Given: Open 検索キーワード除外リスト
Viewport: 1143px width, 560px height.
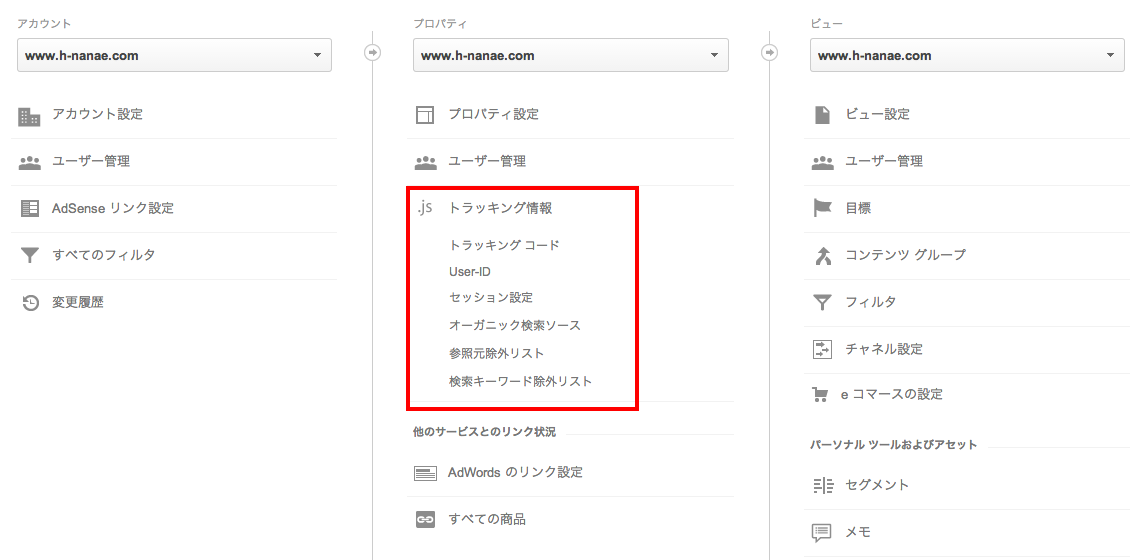Looking at the screenshot, I should (x=520, y=381).
